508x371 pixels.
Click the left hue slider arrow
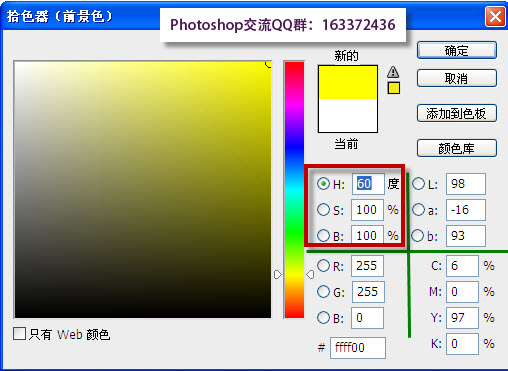click(x=278, y=274)
